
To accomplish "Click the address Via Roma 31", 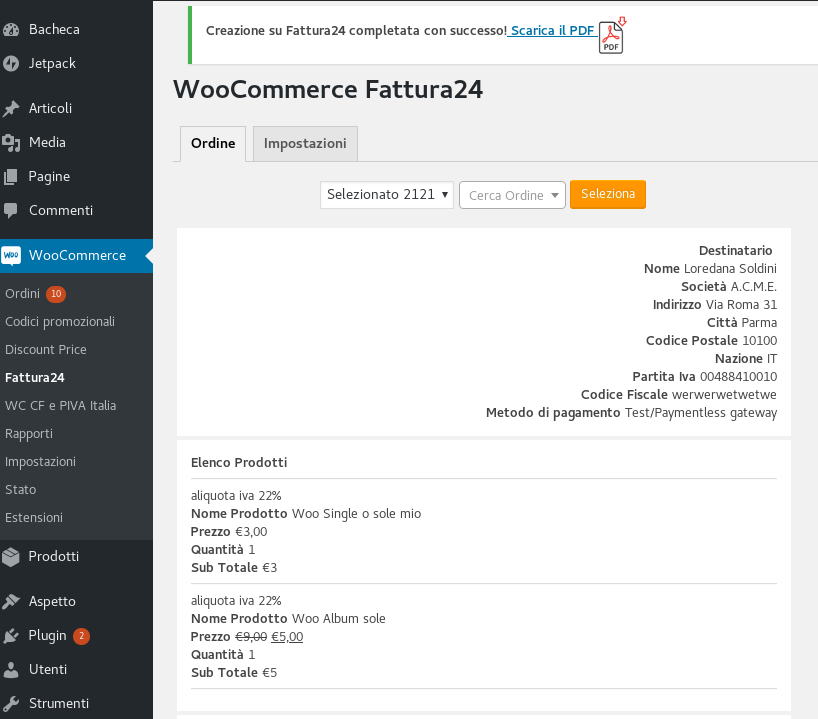I will [x=741, y=305].
